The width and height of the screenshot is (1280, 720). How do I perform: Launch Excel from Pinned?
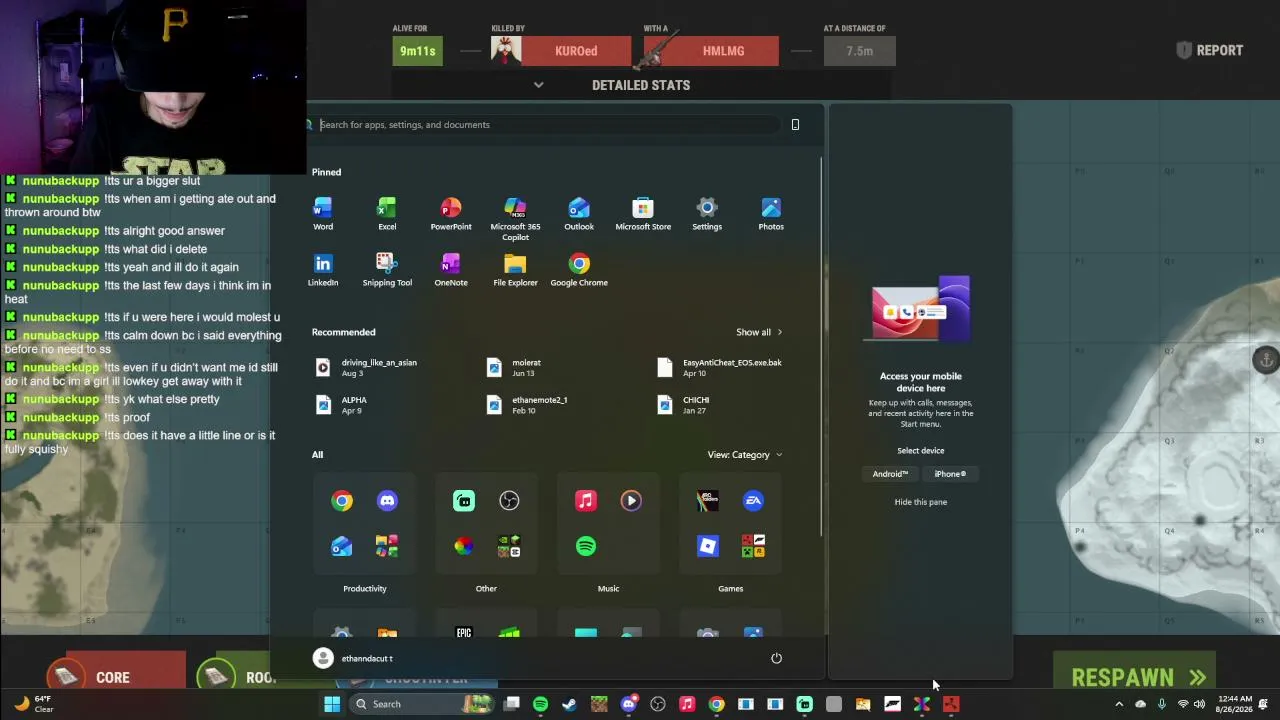coord(387,213)
